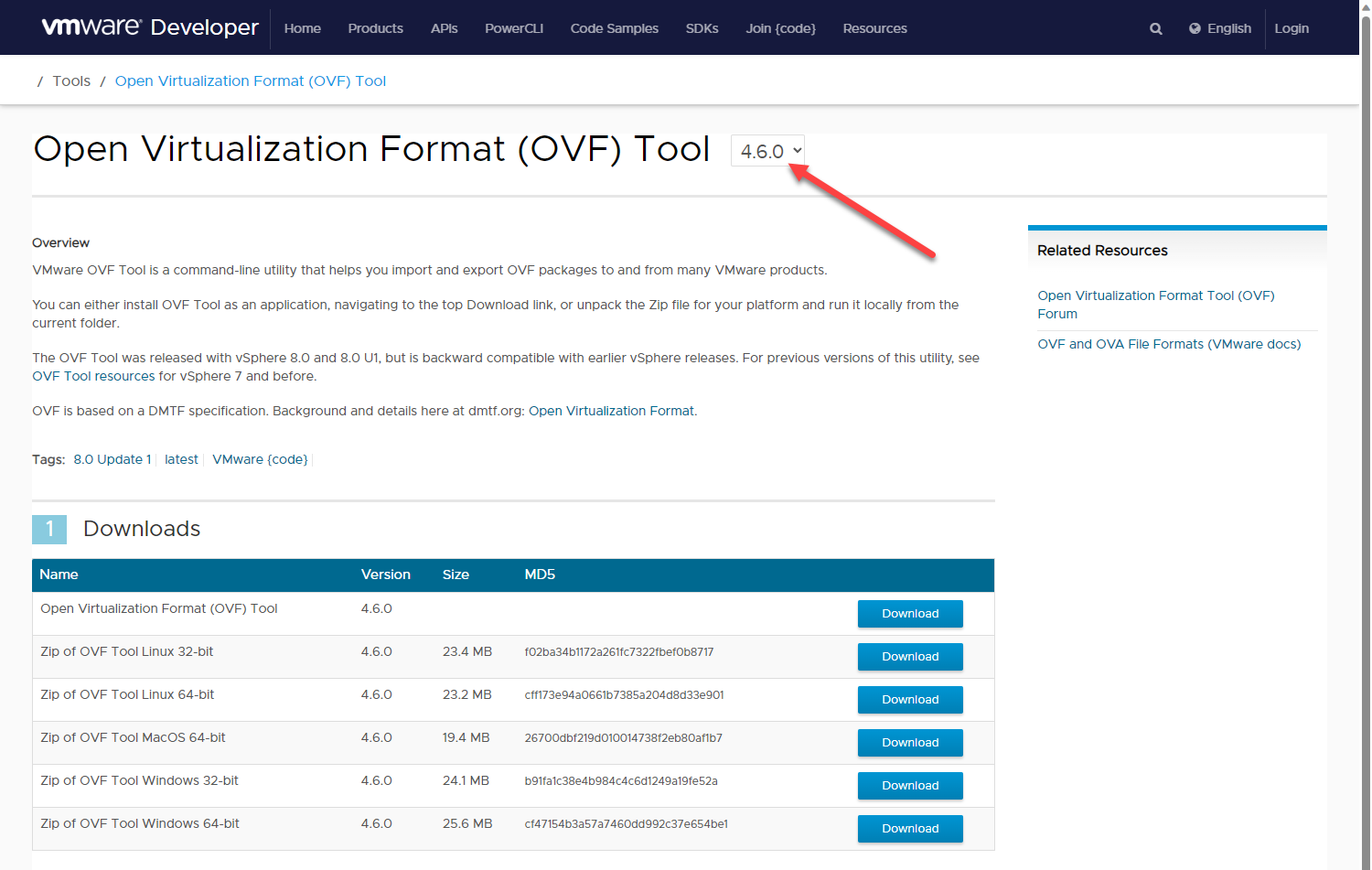1372x870 pixels.
Task: Open Code Samples menu item
Action: pyautogui.click(x=614, y=28)
